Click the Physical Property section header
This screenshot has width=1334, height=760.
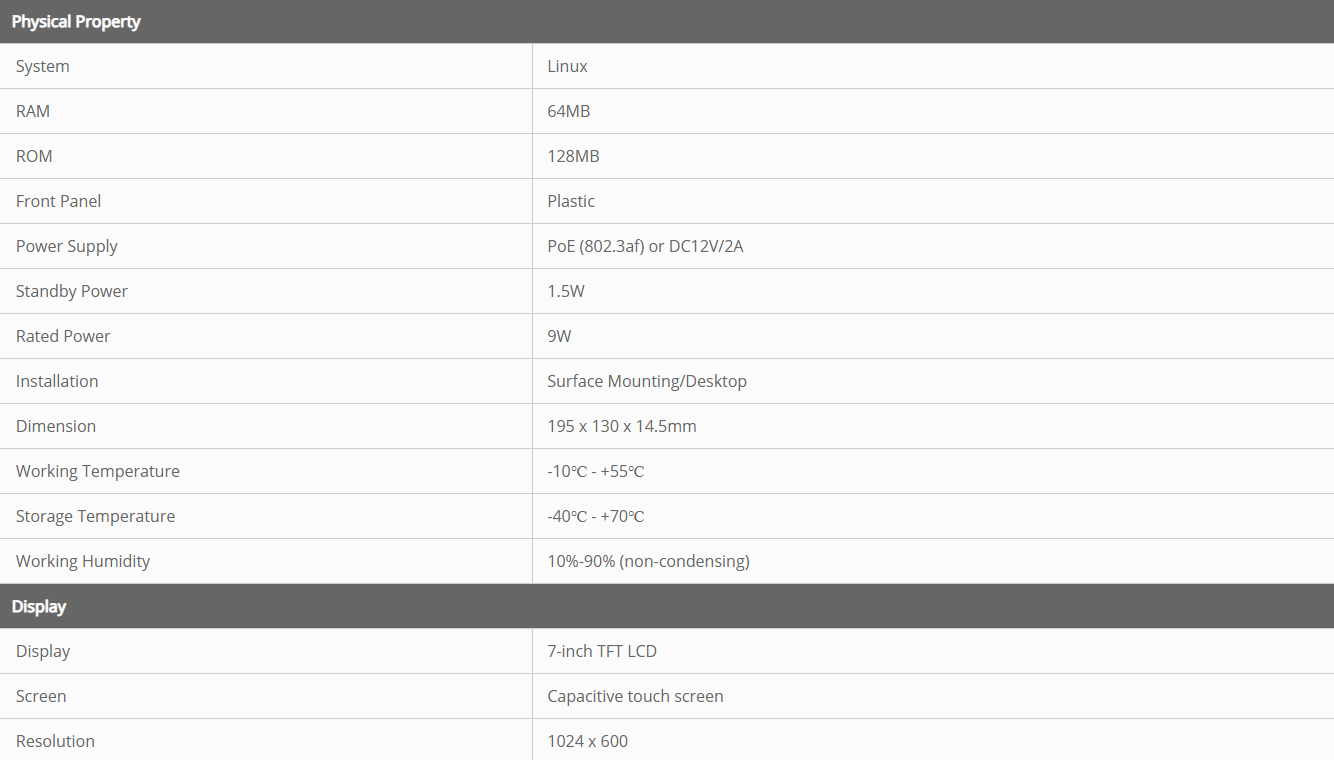[x=76, y=21]
